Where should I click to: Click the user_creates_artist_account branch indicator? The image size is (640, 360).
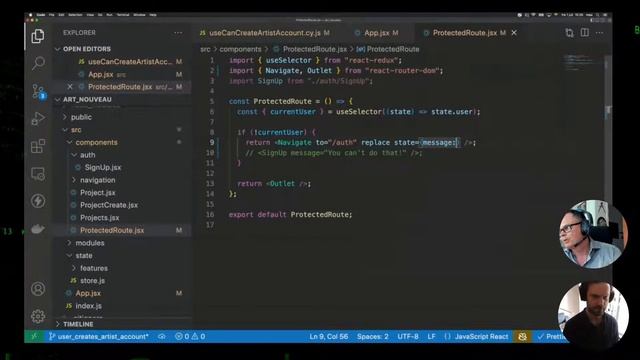pos(99,336)
